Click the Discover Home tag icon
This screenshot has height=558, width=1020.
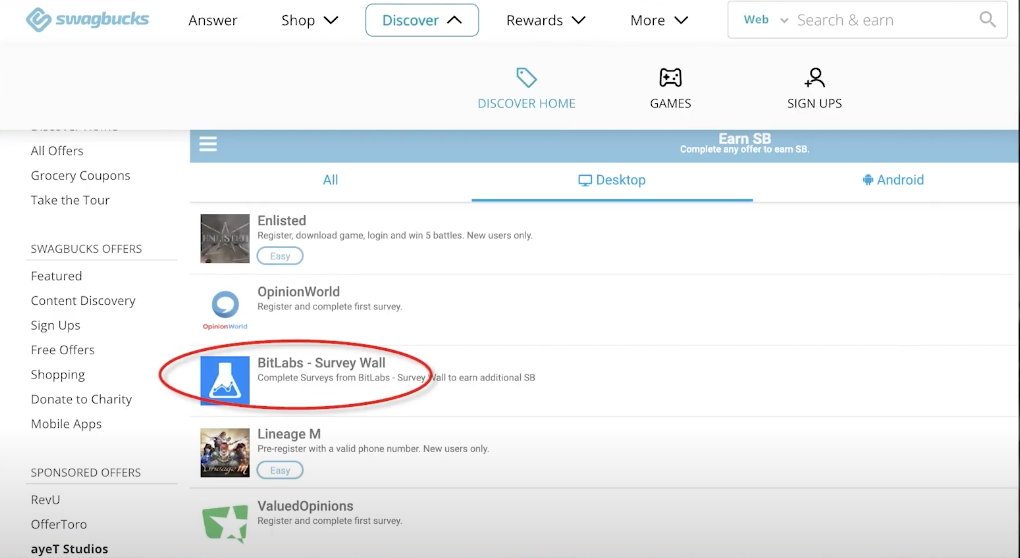(526, 78)
